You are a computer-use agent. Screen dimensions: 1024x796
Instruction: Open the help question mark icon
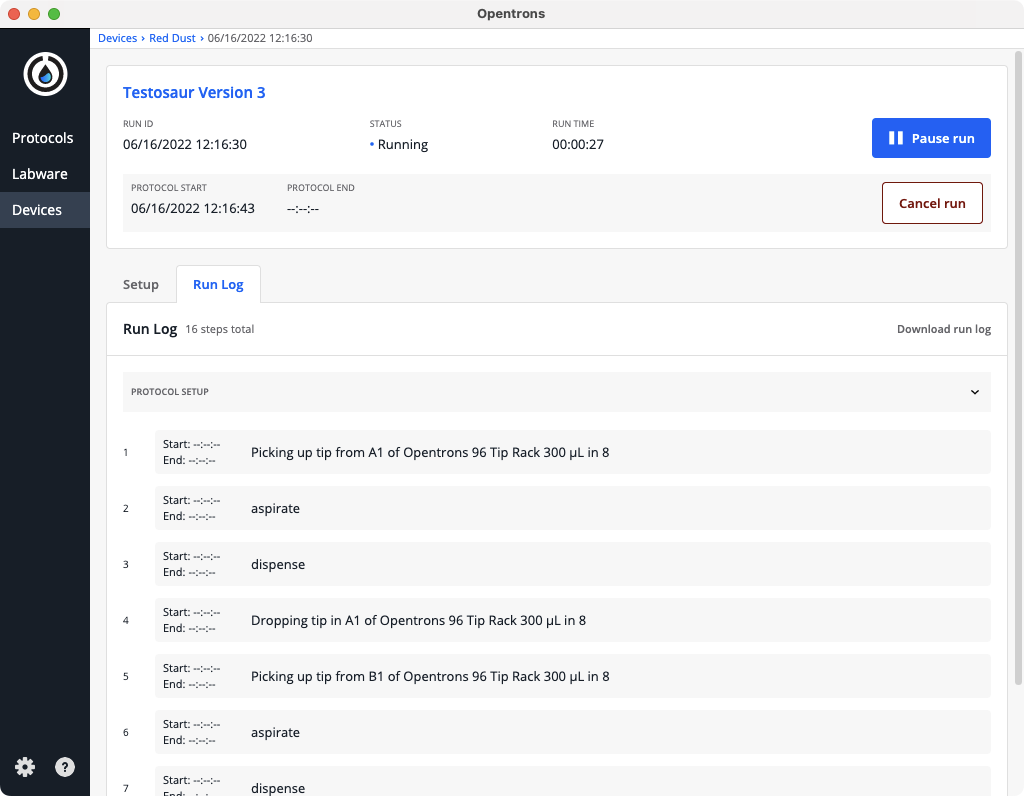click(x=65, y=767)
